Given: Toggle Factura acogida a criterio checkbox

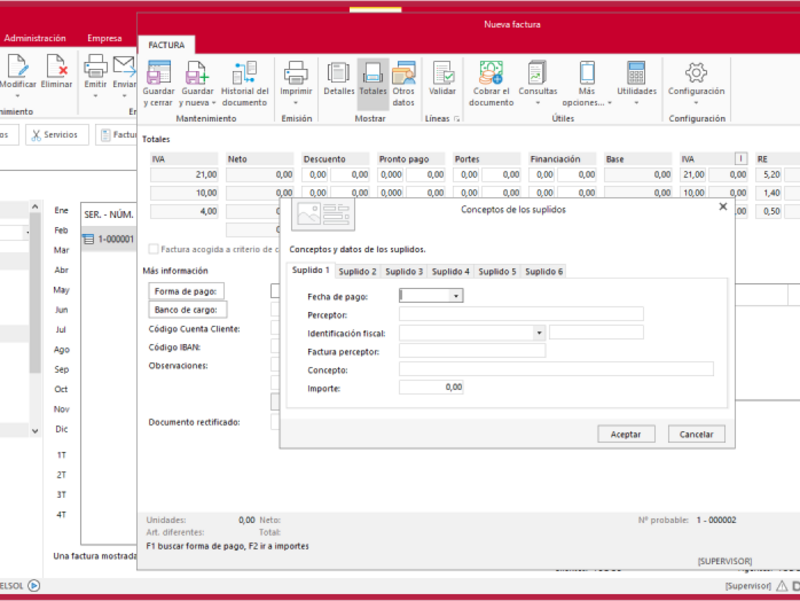Looking at the screenshot, I should (x=153, y=249).
